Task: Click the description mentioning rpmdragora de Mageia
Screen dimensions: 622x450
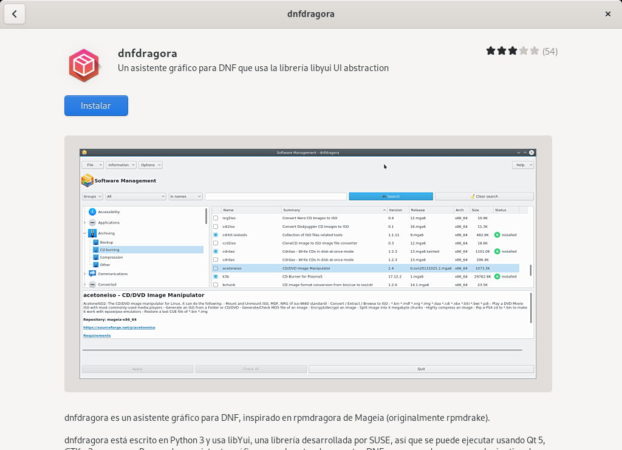Action: 277,418
